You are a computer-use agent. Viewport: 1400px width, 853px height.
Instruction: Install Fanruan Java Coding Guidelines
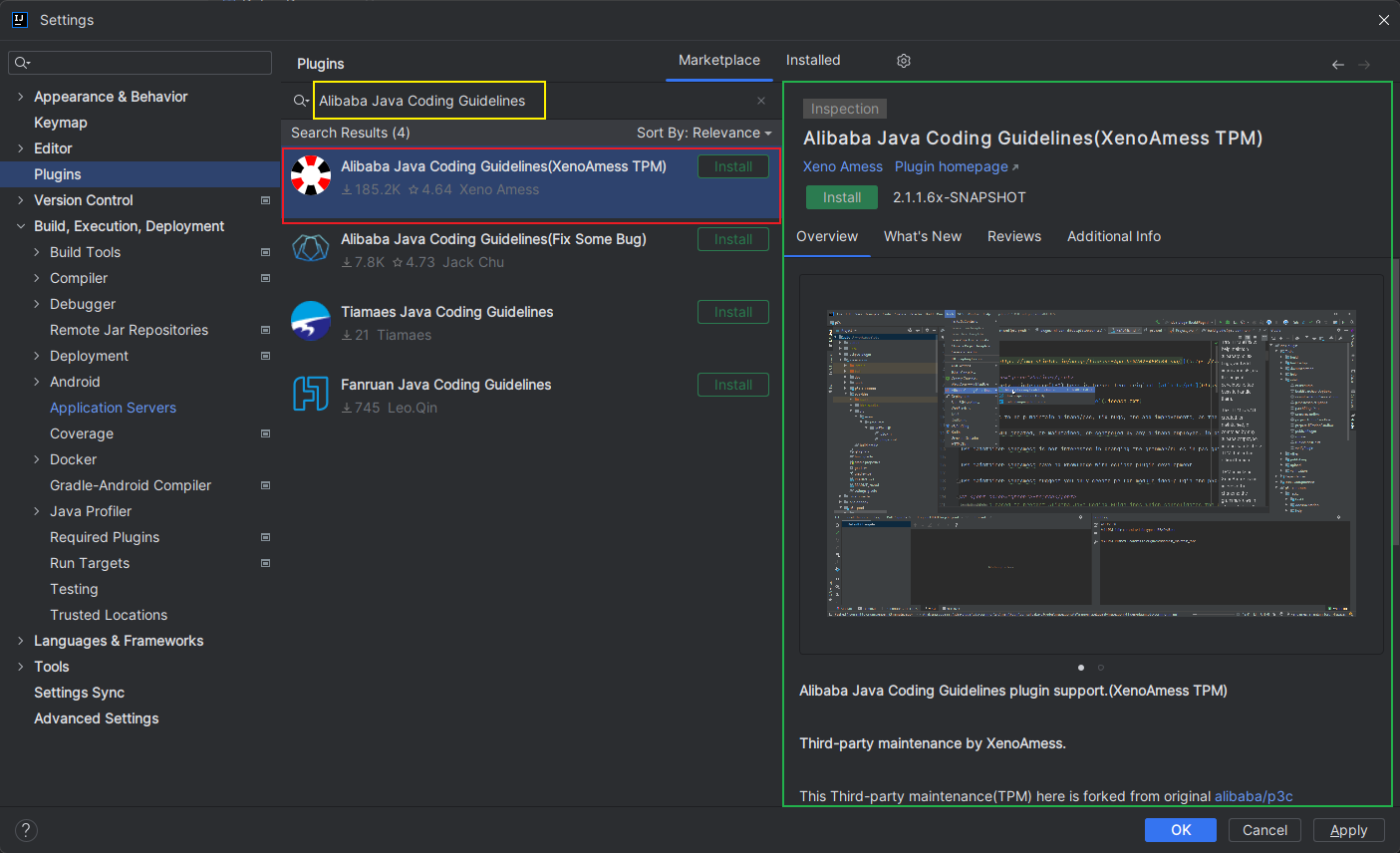(733, 385)
